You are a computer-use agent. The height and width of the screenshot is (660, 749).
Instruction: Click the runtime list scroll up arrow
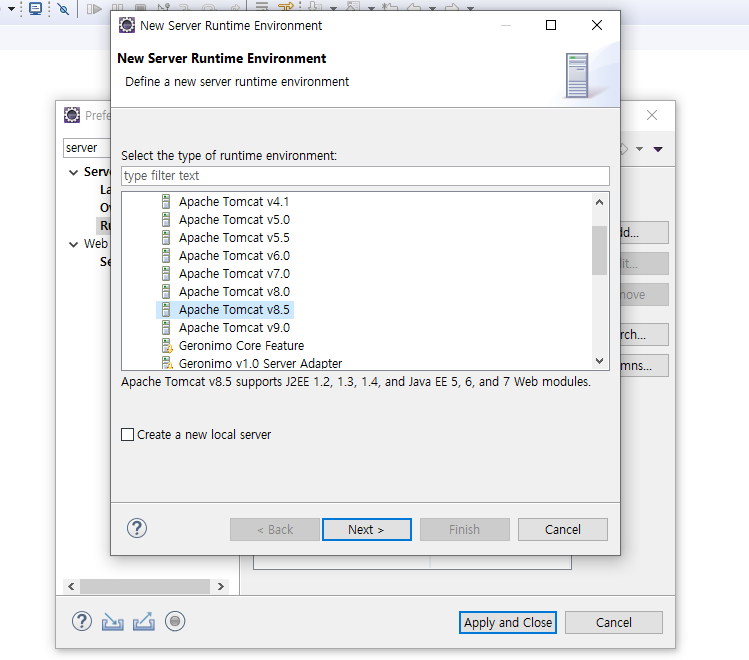(599, 202)
